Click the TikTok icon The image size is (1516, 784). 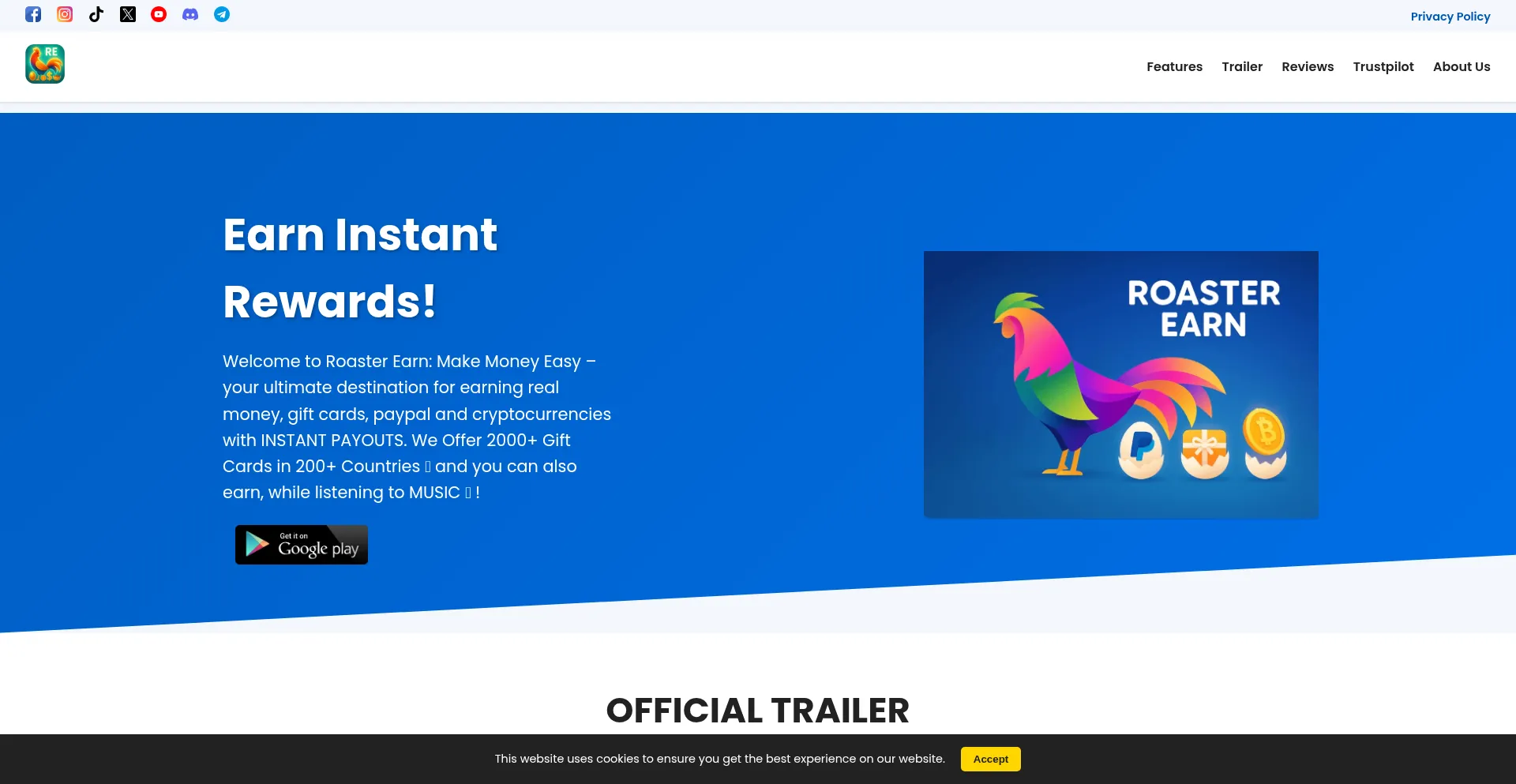[x=96, y=14]
